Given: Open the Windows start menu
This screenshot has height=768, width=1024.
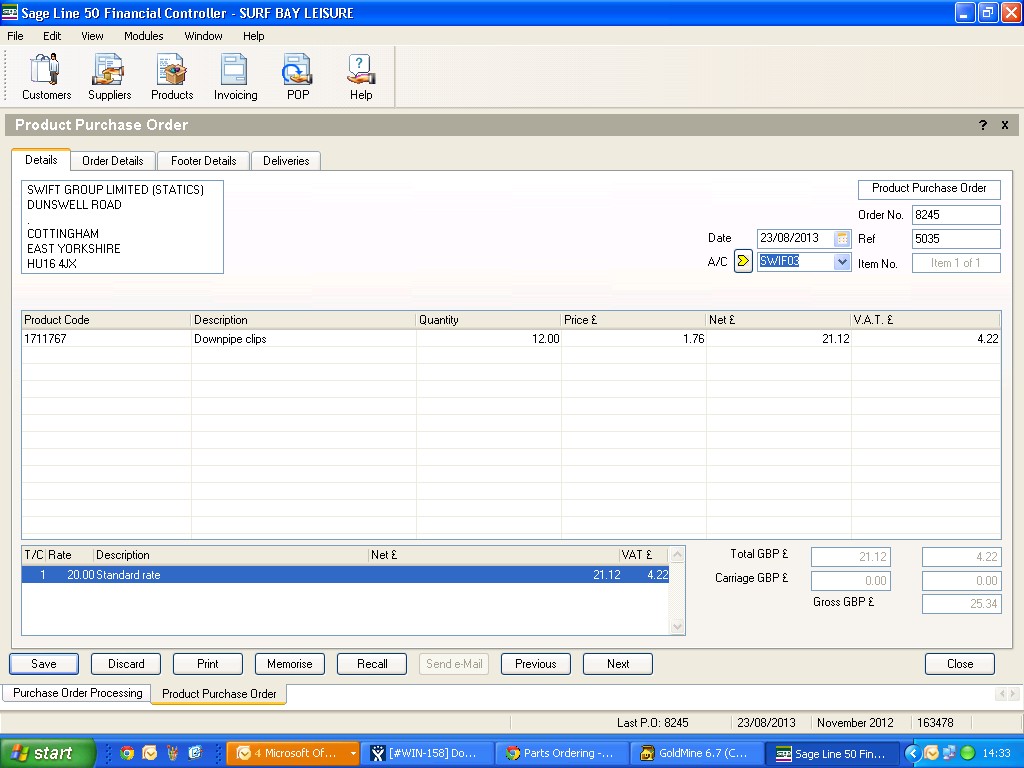Looking at the screenshot, I should coord(47,753).
